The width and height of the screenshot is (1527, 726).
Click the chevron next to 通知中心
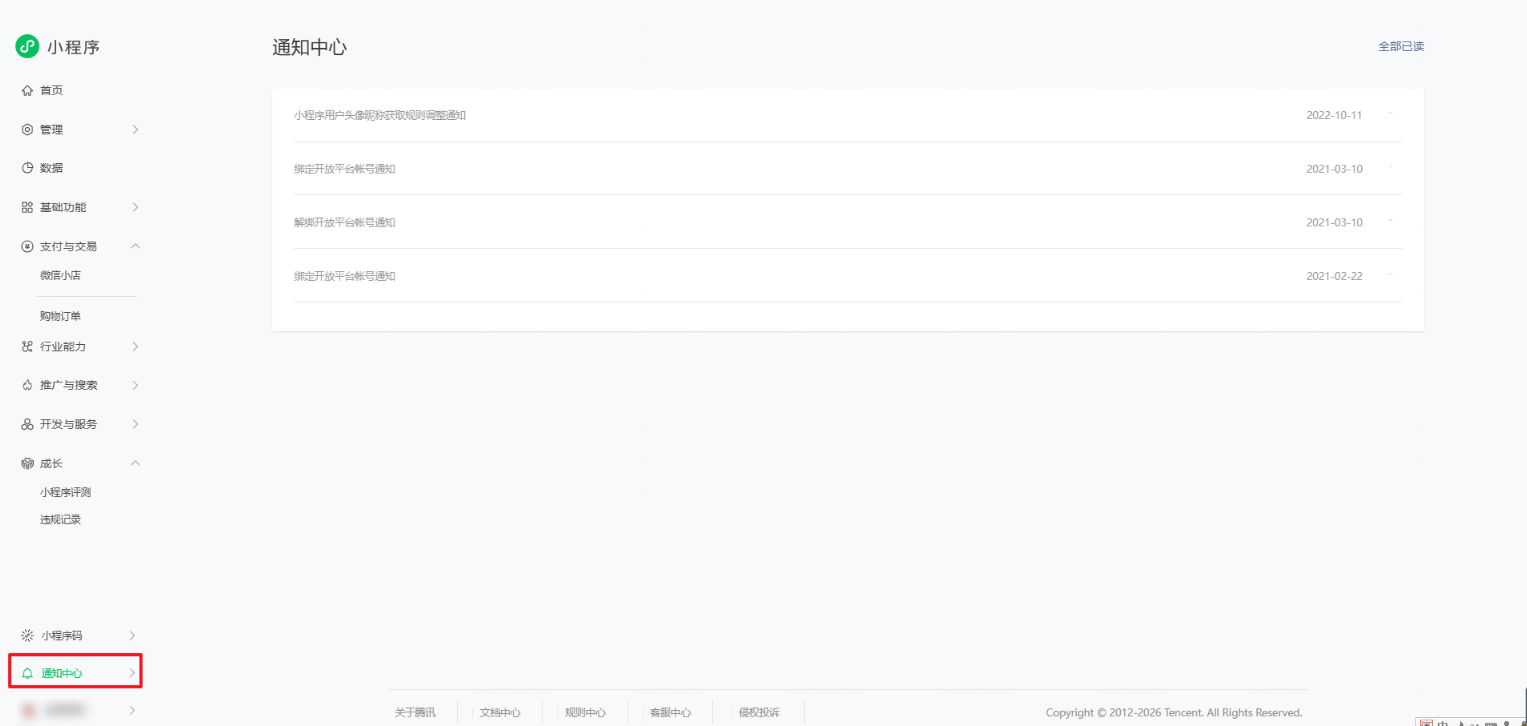pyautogui.click(x=132, y=673)
